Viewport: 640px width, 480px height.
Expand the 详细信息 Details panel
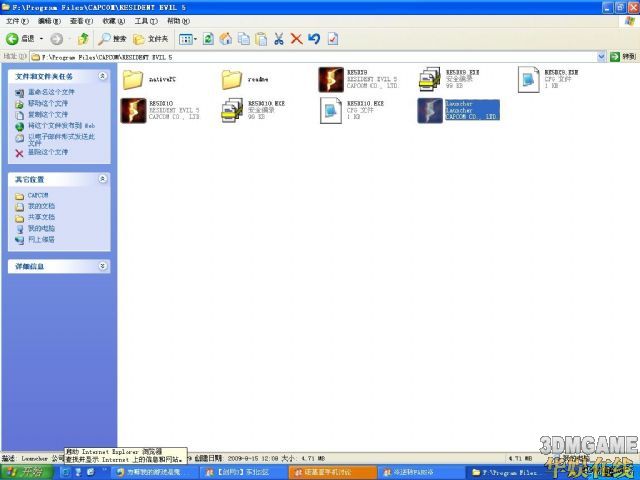[x=102, y=266]
